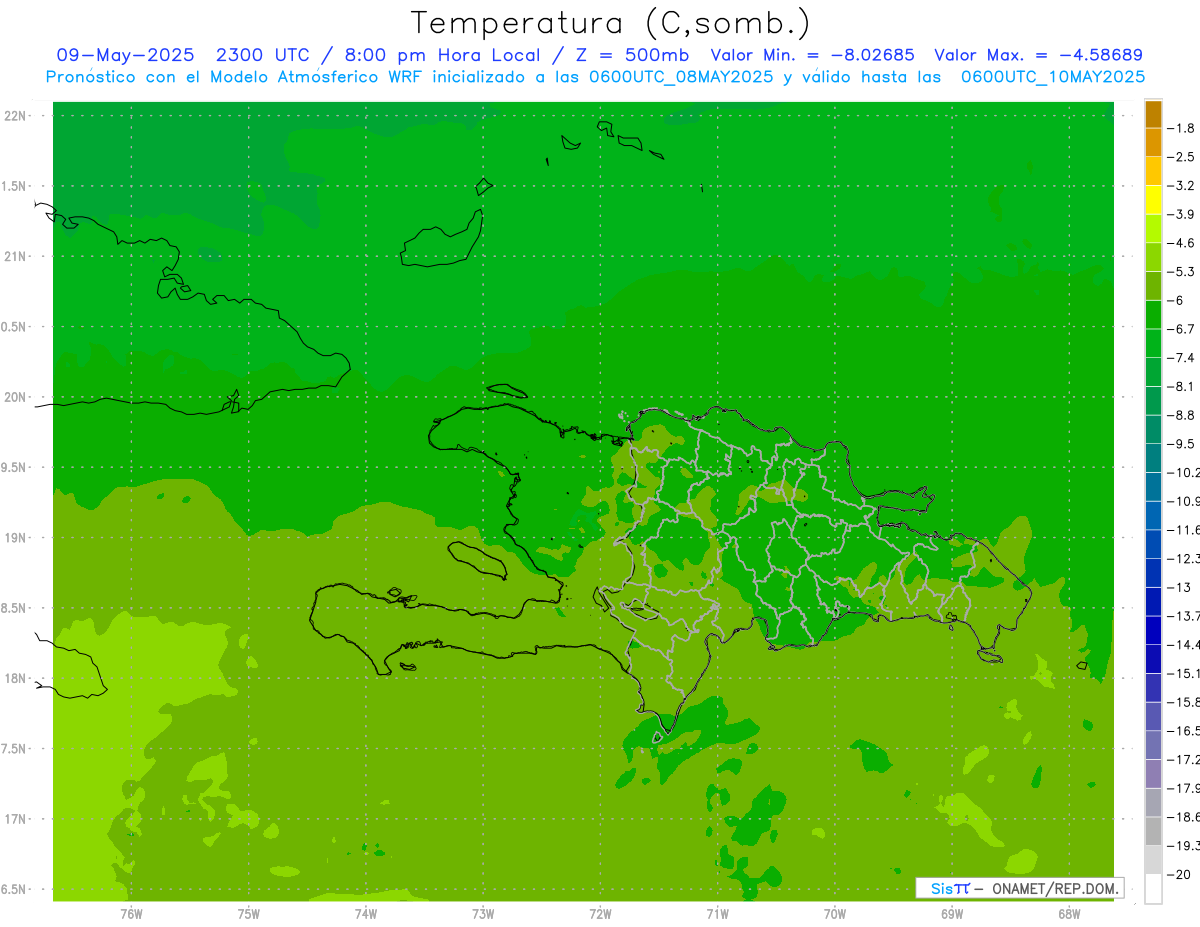This screenshot has height=927, width=1200.
Task: Pick the white swatch below -20
Action: [1153, 889]
